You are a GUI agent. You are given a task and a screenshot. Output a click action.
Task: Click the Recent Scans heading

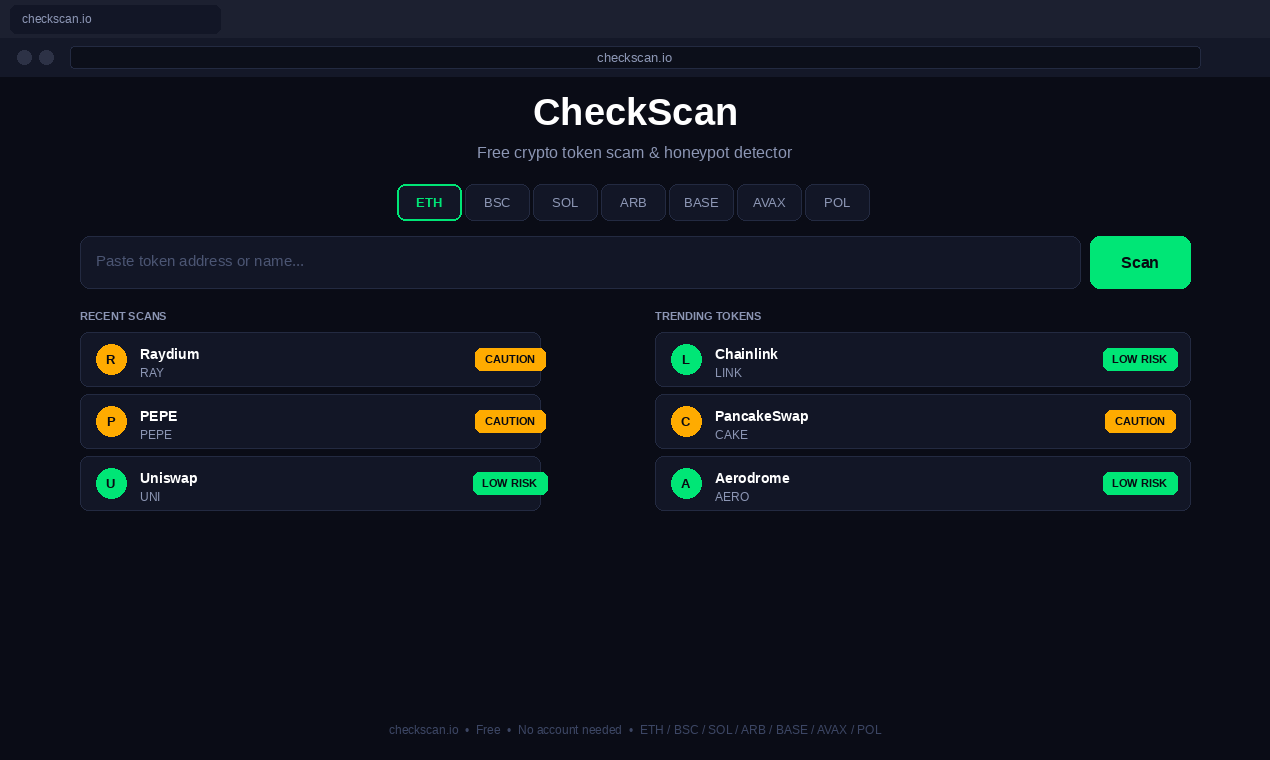click(123, 316)
